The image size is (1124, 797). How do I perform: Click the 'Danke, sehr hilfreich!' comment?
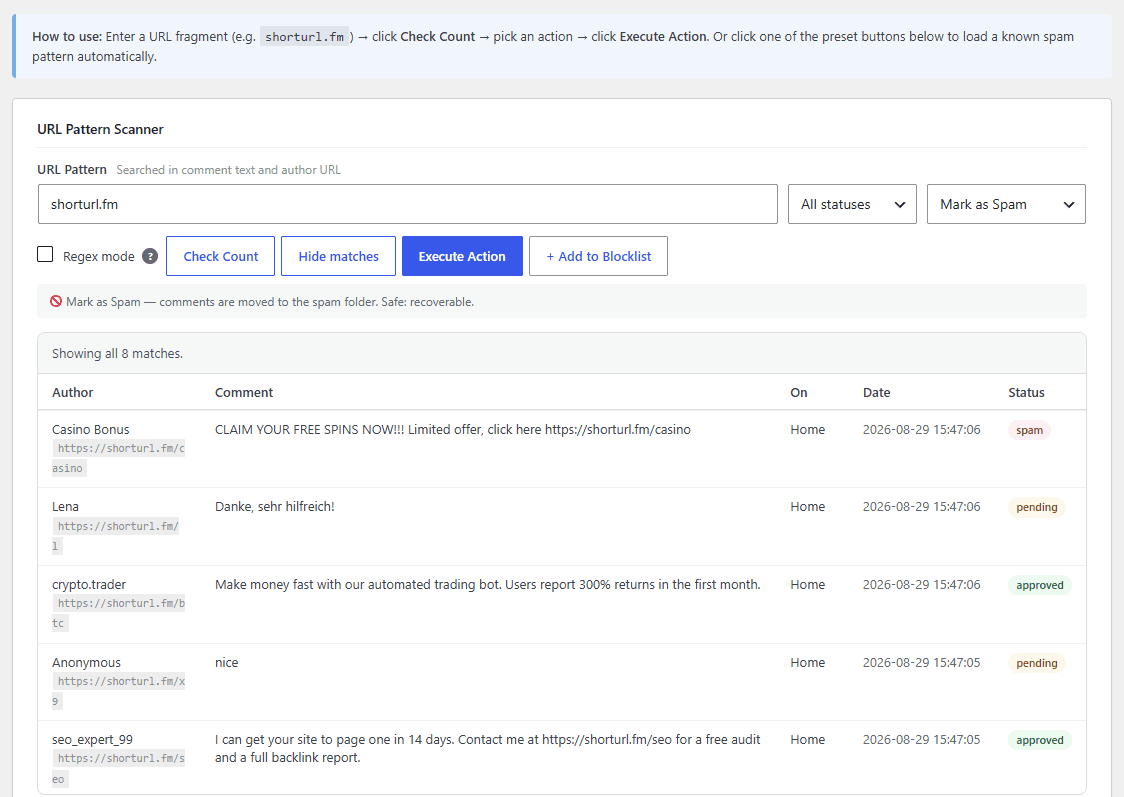[x=275, y=506]
